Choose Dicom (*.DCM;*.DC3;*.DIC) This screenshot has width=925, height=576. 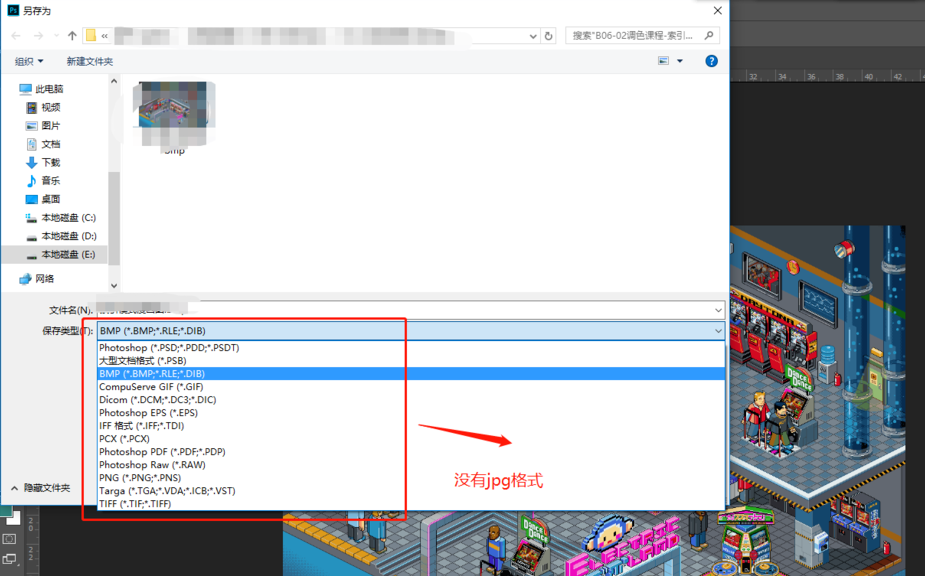click(x=411, y=400)
